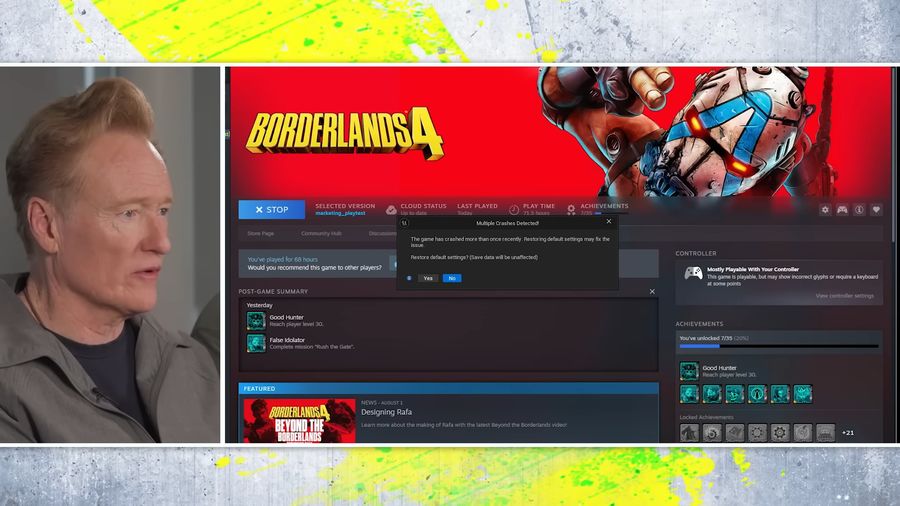Click the You've unlocked 7/35 text
Image resolution: width=900 pixels, height=506 pixels.
pyautogui.click(x=705, y=338)
